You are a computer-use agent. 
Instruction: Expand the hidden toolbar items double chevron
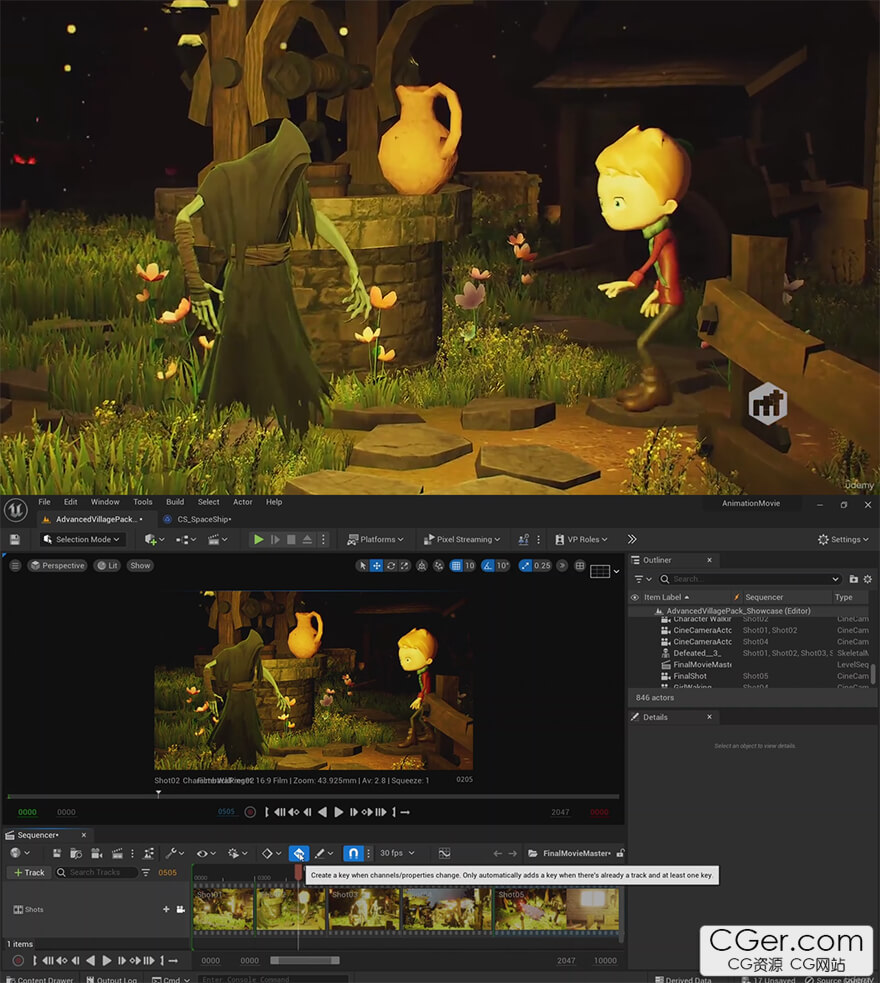click(x=632, y=539)
